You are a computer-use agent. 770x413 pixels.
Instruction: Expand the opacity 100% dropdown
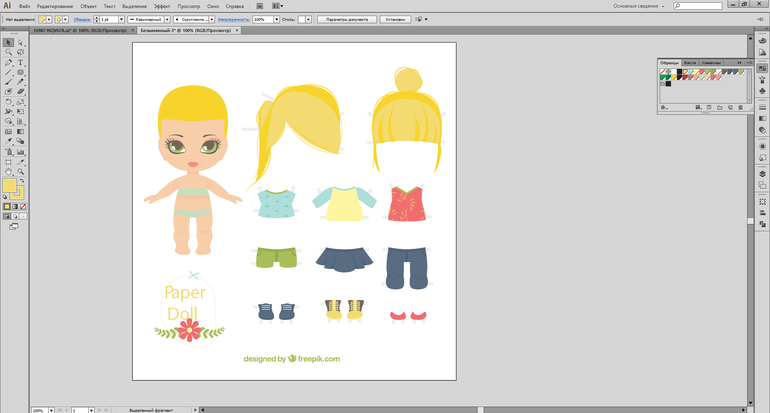tap(276, 19)
